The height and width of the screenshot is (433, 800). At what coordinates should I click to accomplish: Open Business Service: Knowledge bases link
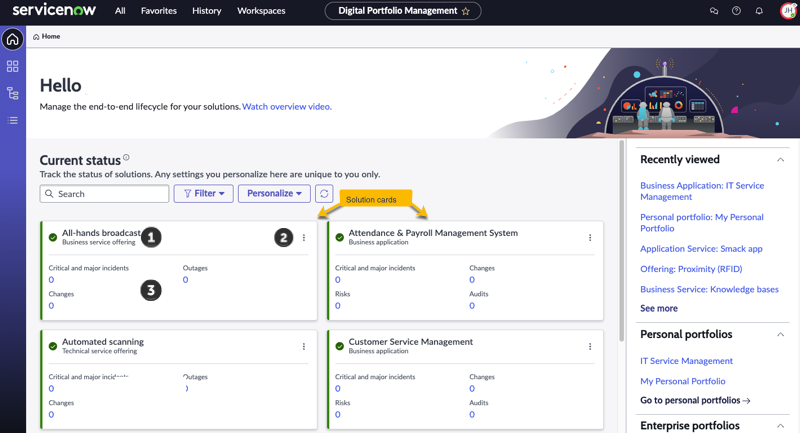click(709, 290)
